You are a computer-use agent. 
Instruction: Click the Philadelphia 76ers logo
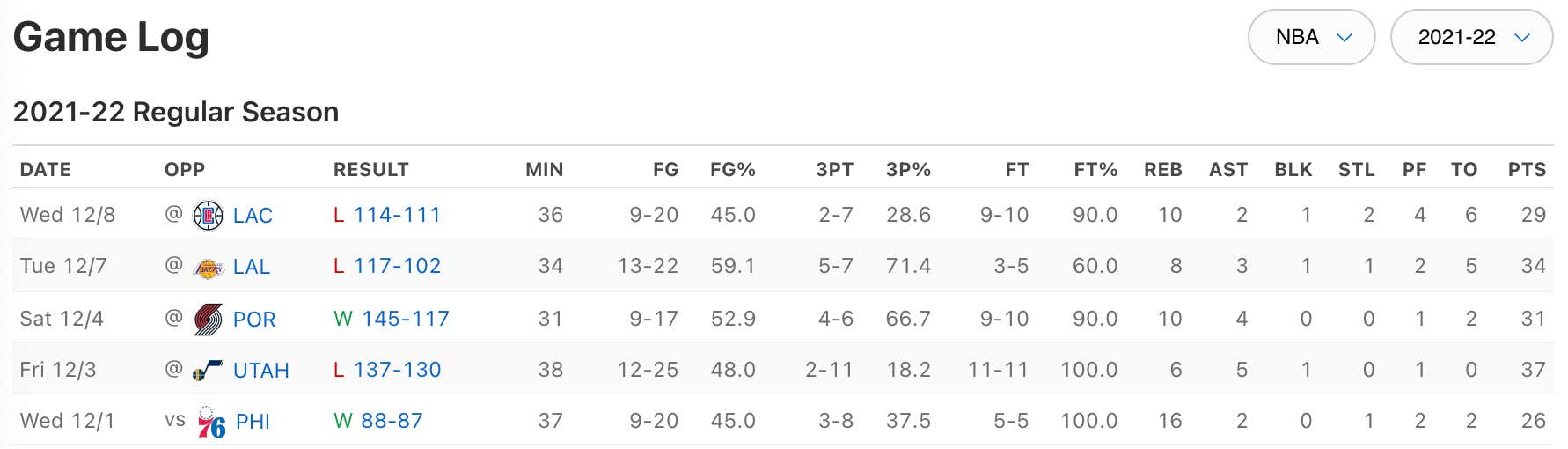point(211,423)
